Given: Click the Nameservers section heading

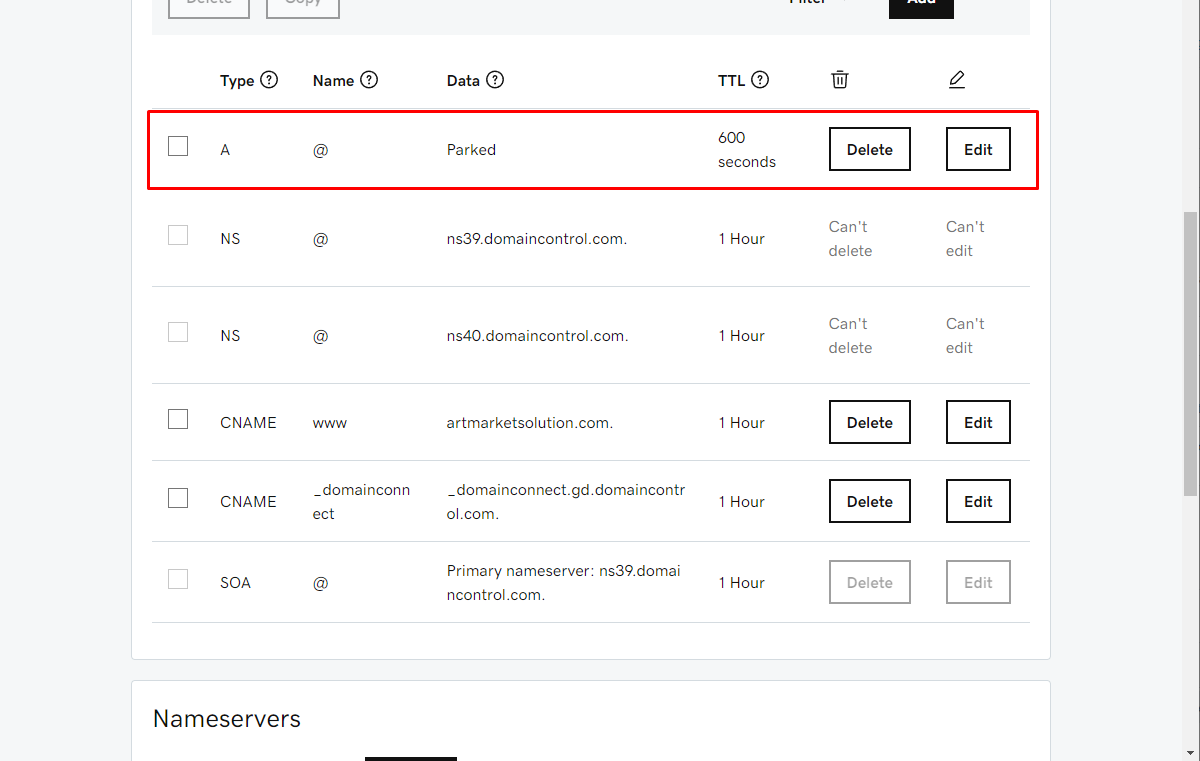Looking at the screenshot, I should point(227,718).
